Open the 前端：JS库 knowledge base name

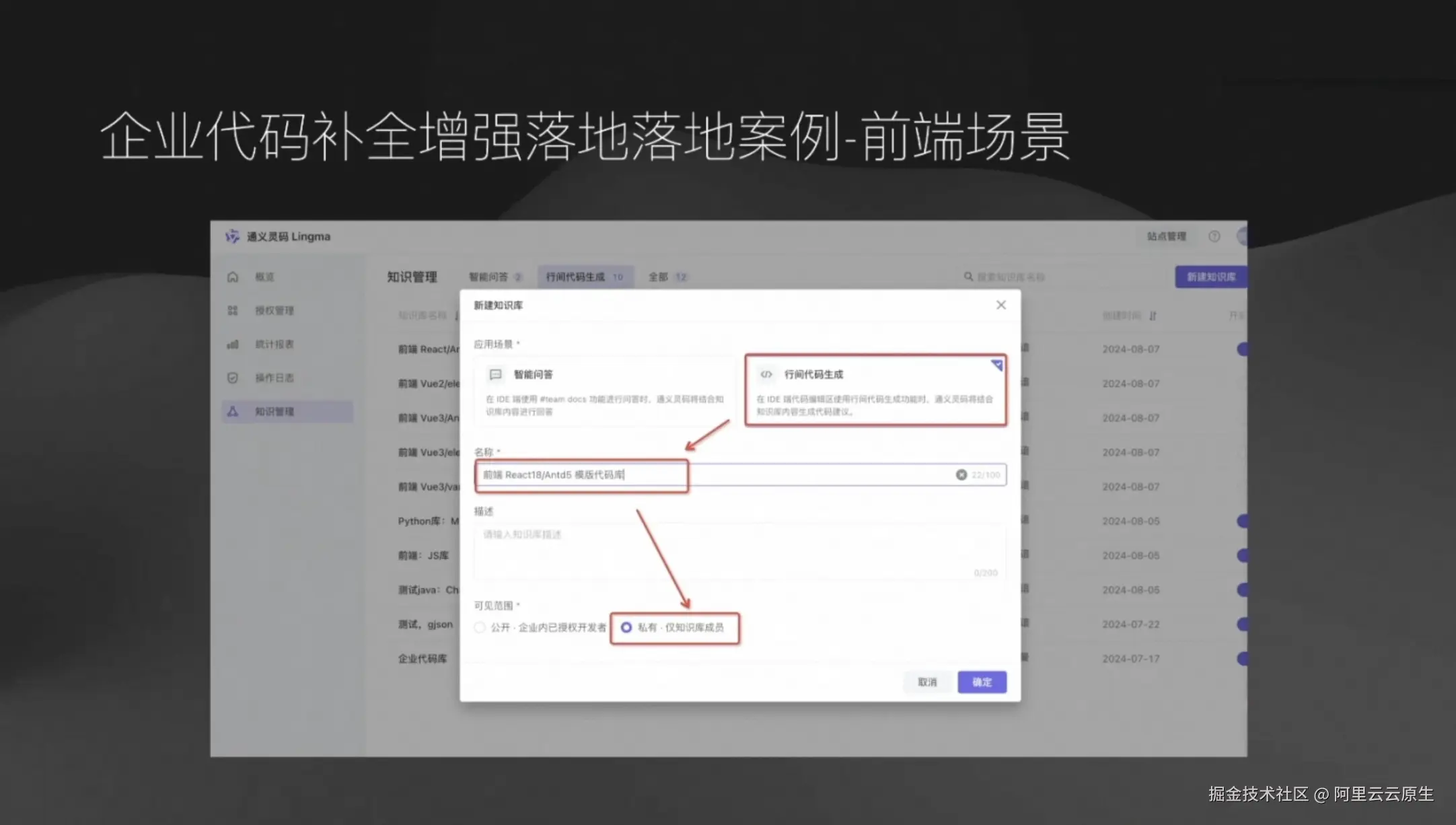click(423, 555)
